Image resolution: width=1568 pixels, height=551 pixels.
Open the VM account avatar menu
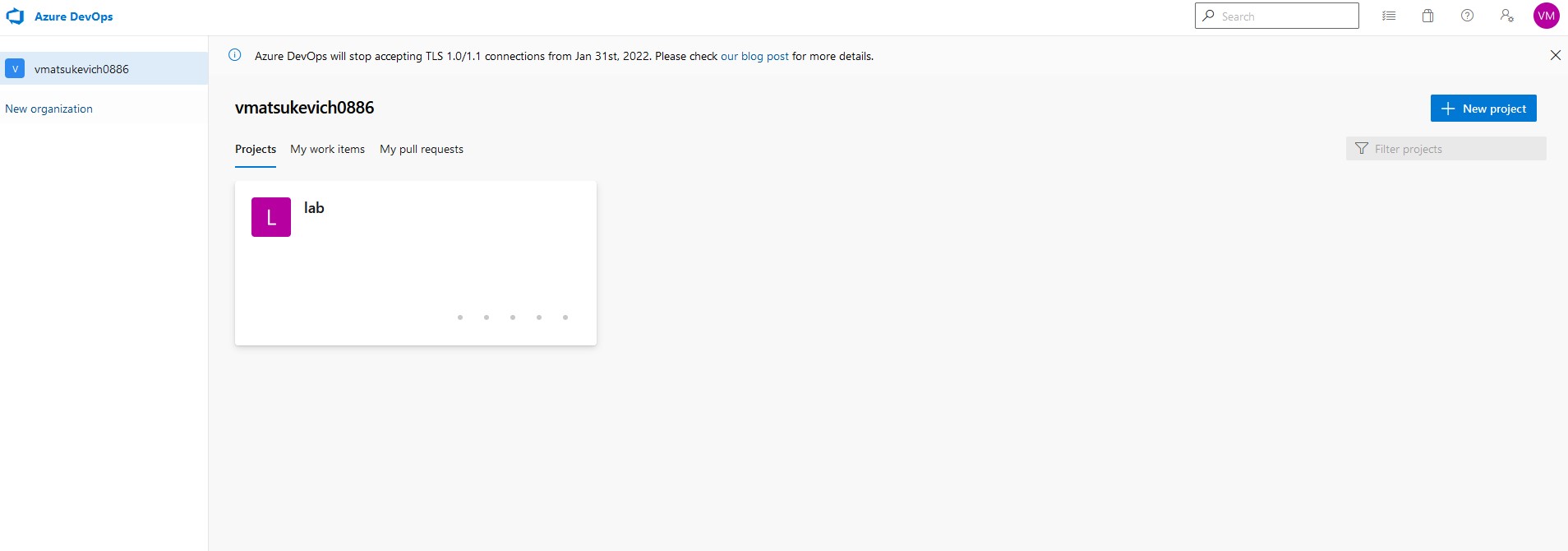point(1546,16)
